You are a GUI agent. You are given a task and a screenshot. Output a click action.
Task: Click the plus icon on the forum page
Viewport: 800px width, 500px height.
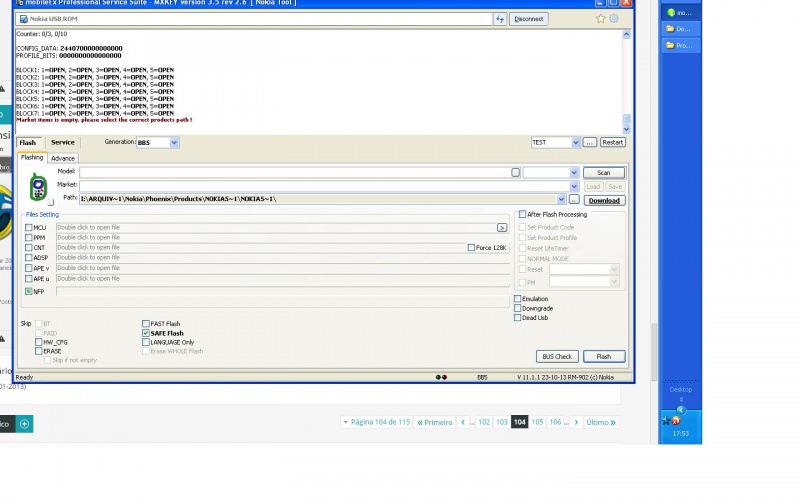point(24,423)
